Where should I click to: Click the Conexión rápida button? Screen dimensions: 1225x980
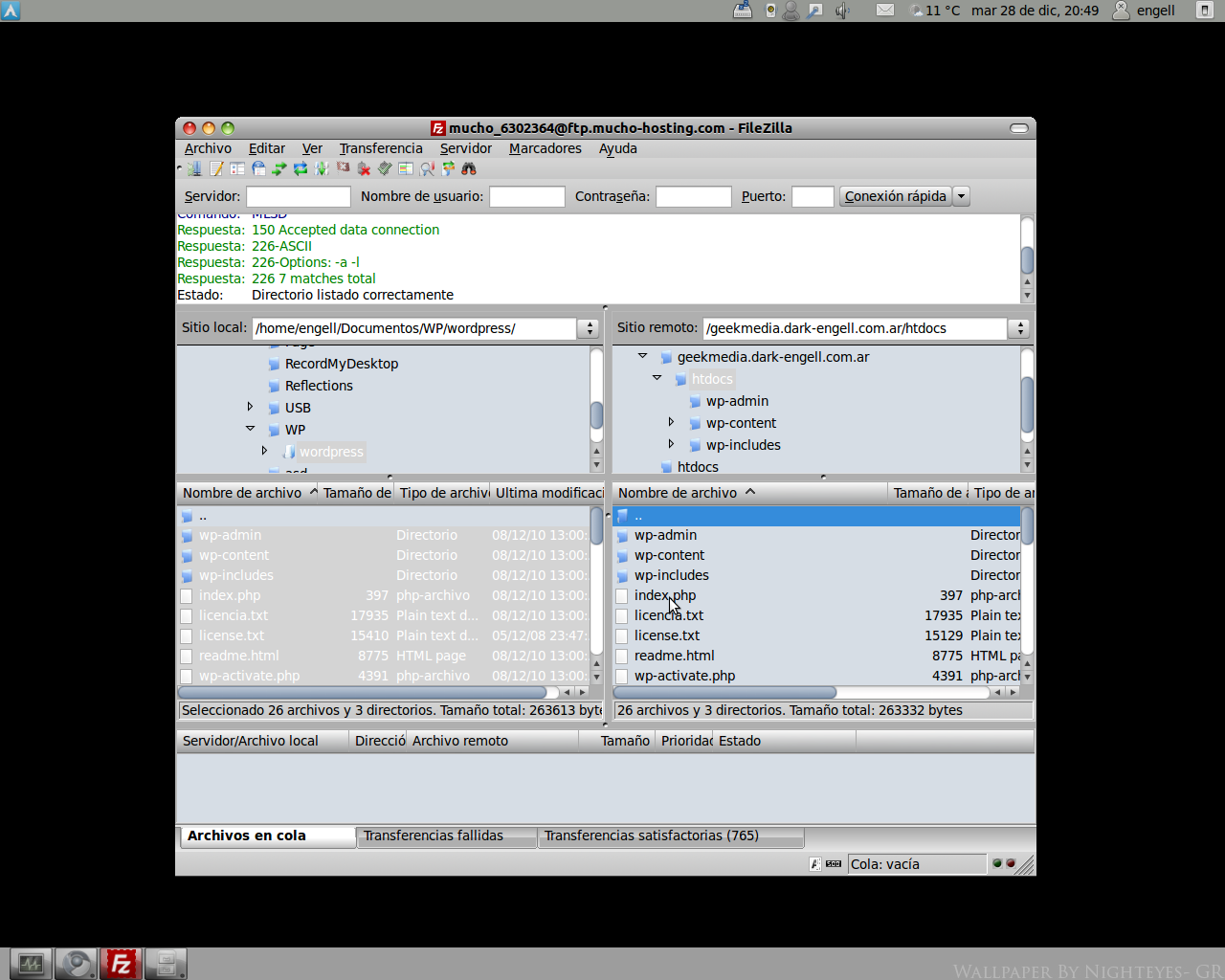[896, 196]
